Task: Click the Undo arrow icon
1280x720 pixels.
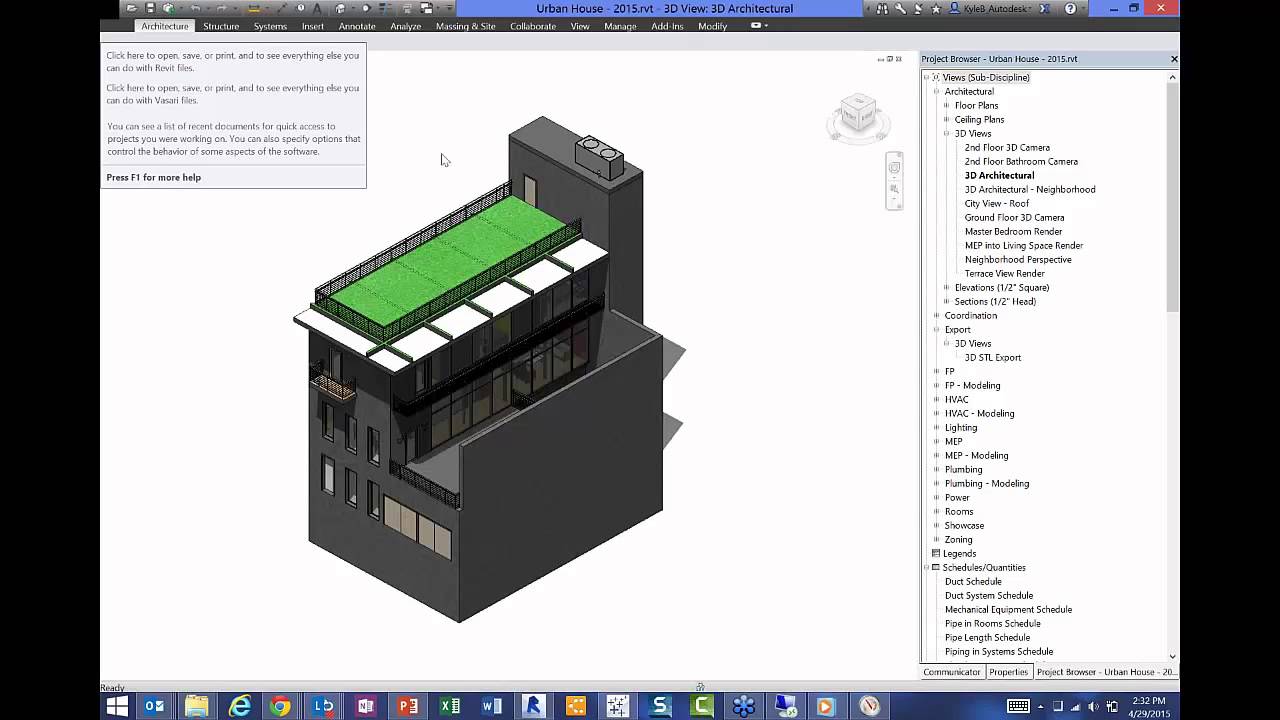Action: tap(195, 8)
